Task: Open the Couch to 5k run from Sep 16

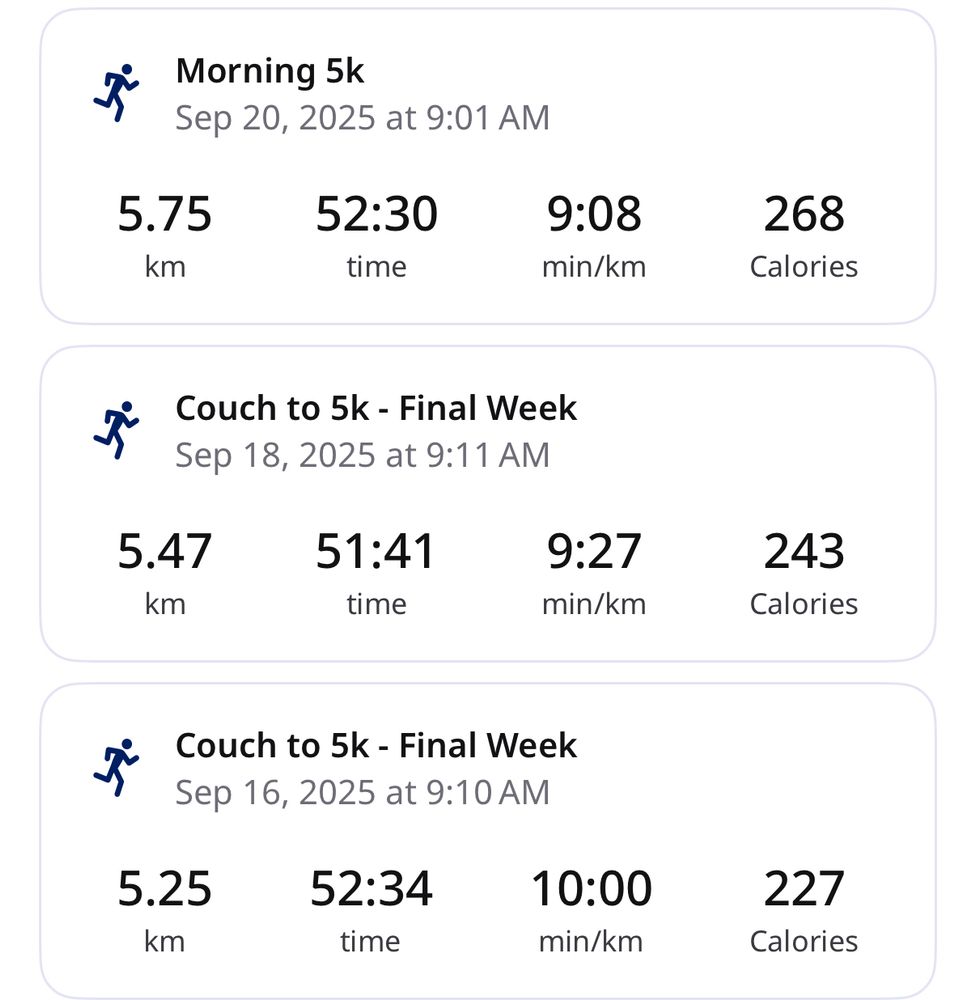Action: click(x=376, y=745)
